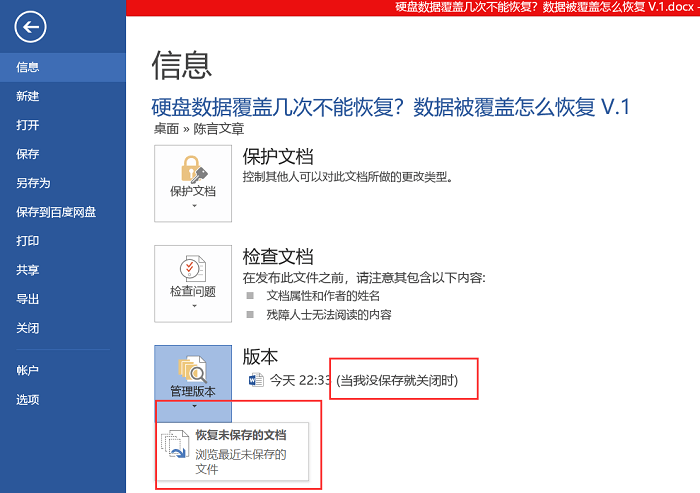Expand the 管理版本 dropdown arrow
Image resolution: width=700 pixels, height=493 pixels.
coord(194,406)
